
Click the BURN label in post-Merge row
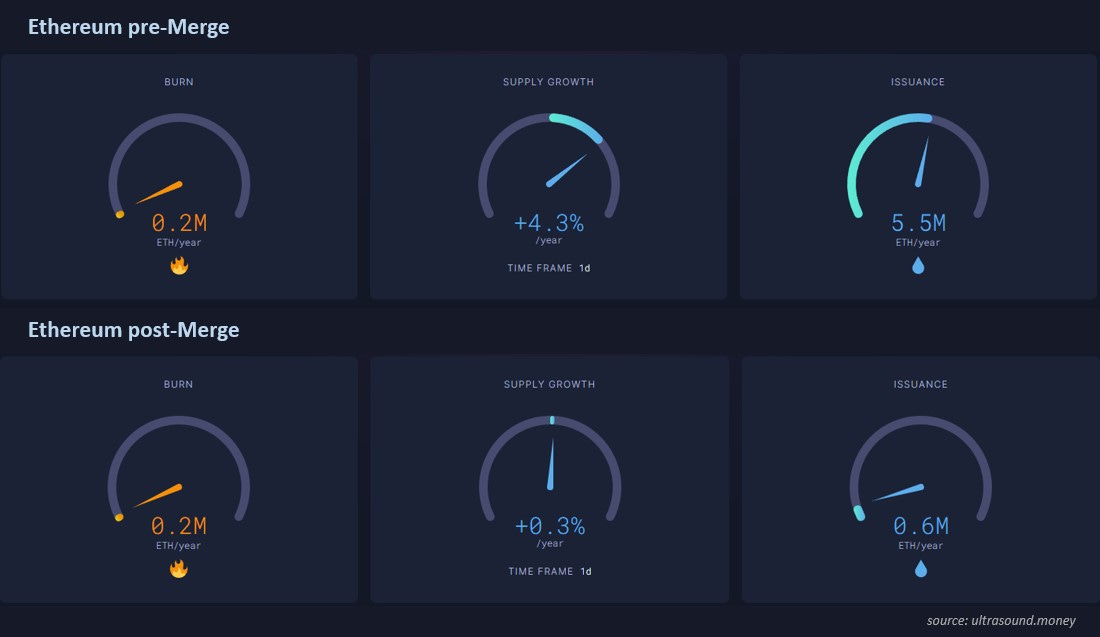pyautogui.click(x=178, y=384)
